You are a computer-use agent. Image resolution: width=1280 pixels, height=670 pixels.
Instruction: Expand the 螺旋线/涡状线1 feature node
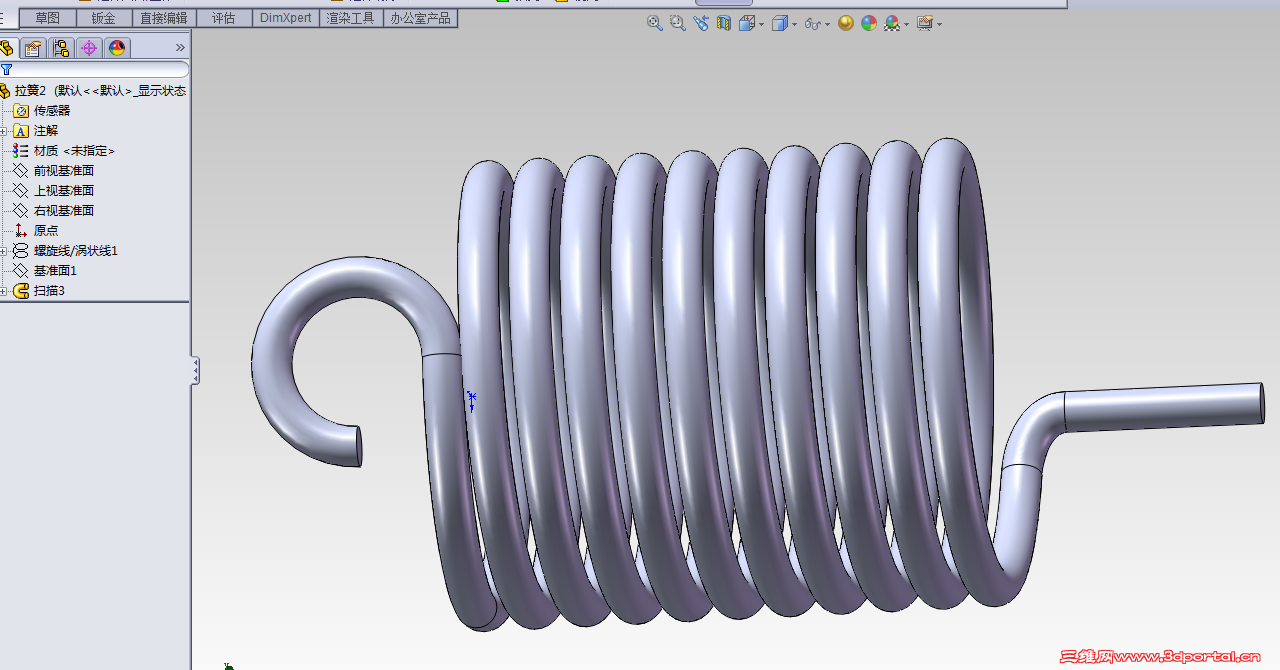(x=4, y=251)
